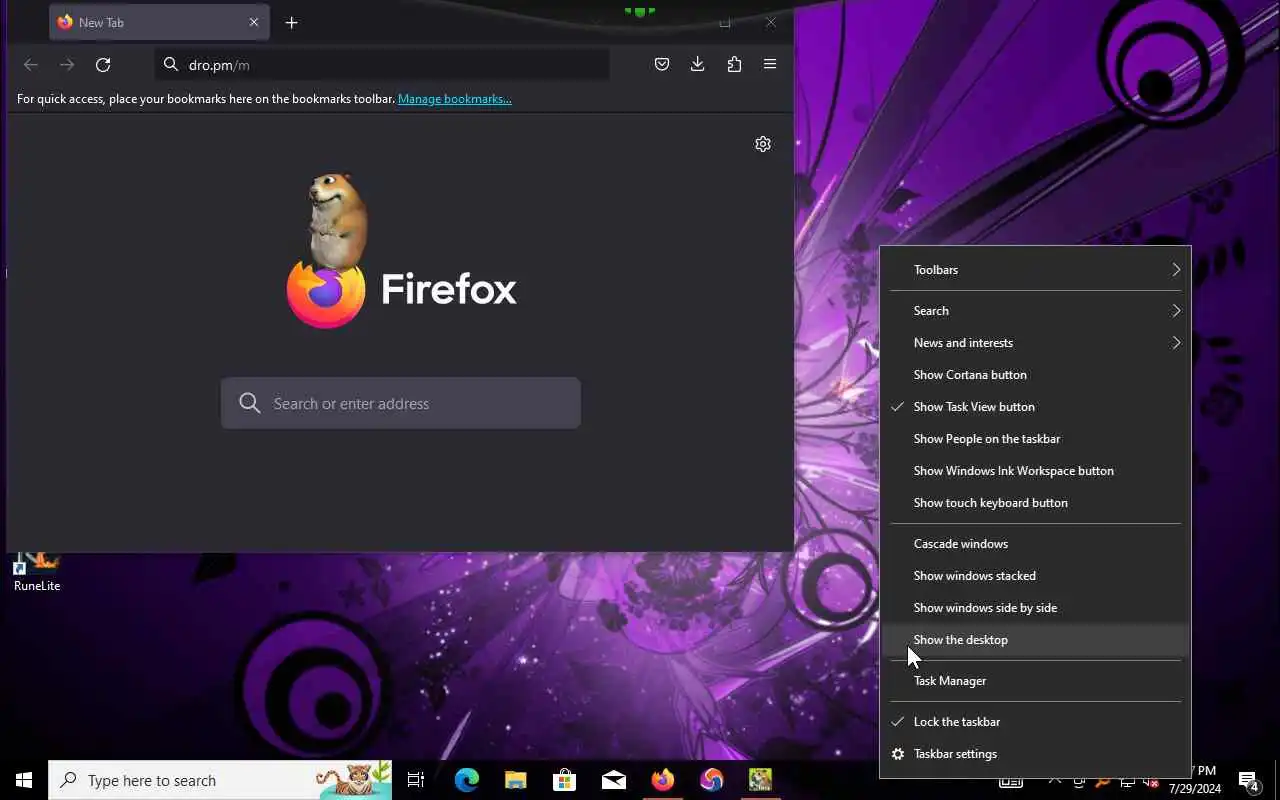
Task: Open the Firefox hamburger application menu
Action: pyautogui.click(x=770, y=64)
